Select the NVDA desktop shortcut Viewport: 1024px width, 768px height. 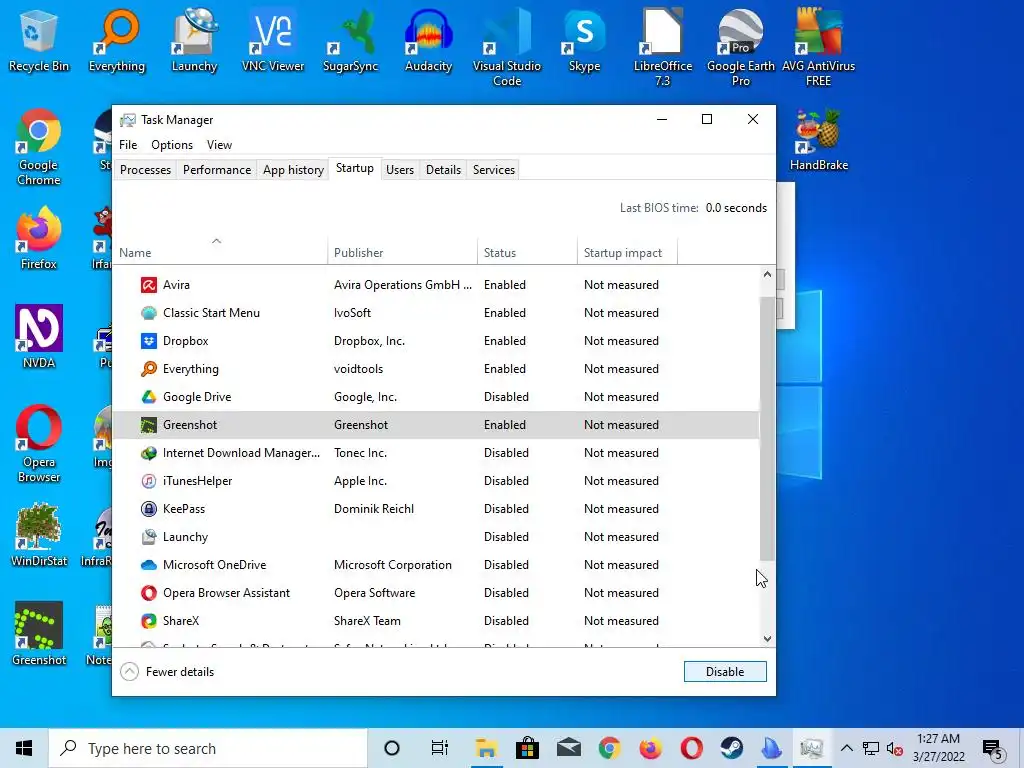(39, 337)
